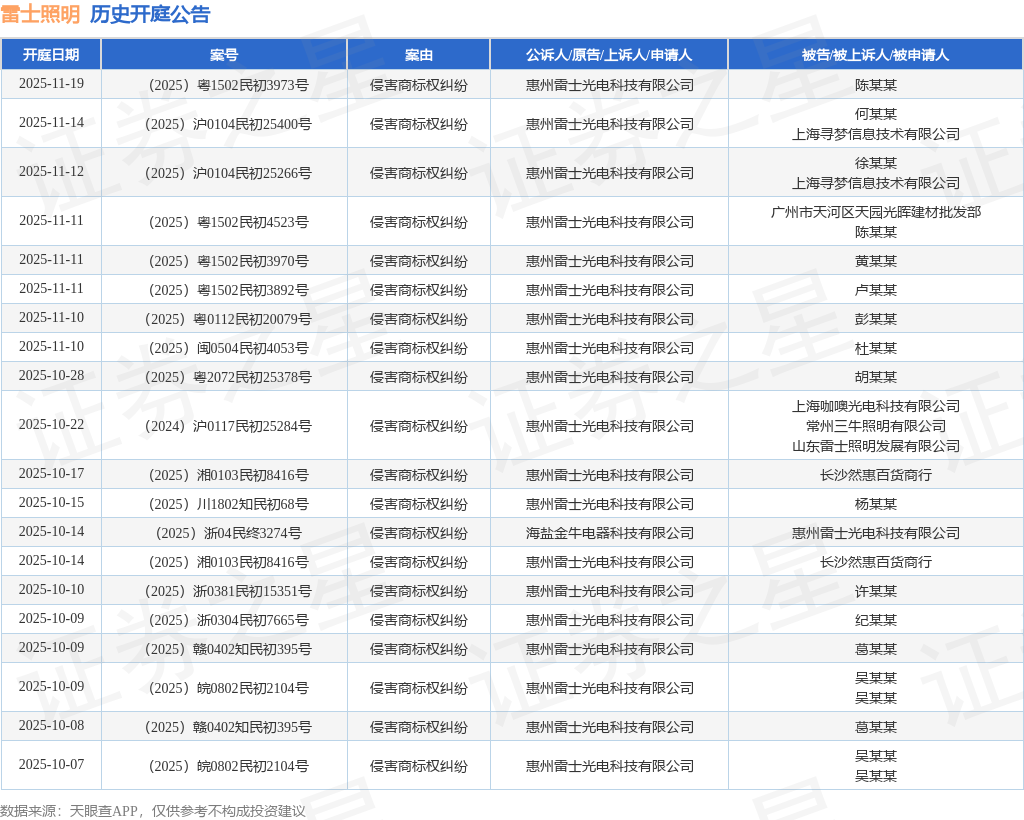Select the date 2025-10-10
The image size is (1024, 820).
(x=51, y=590)
